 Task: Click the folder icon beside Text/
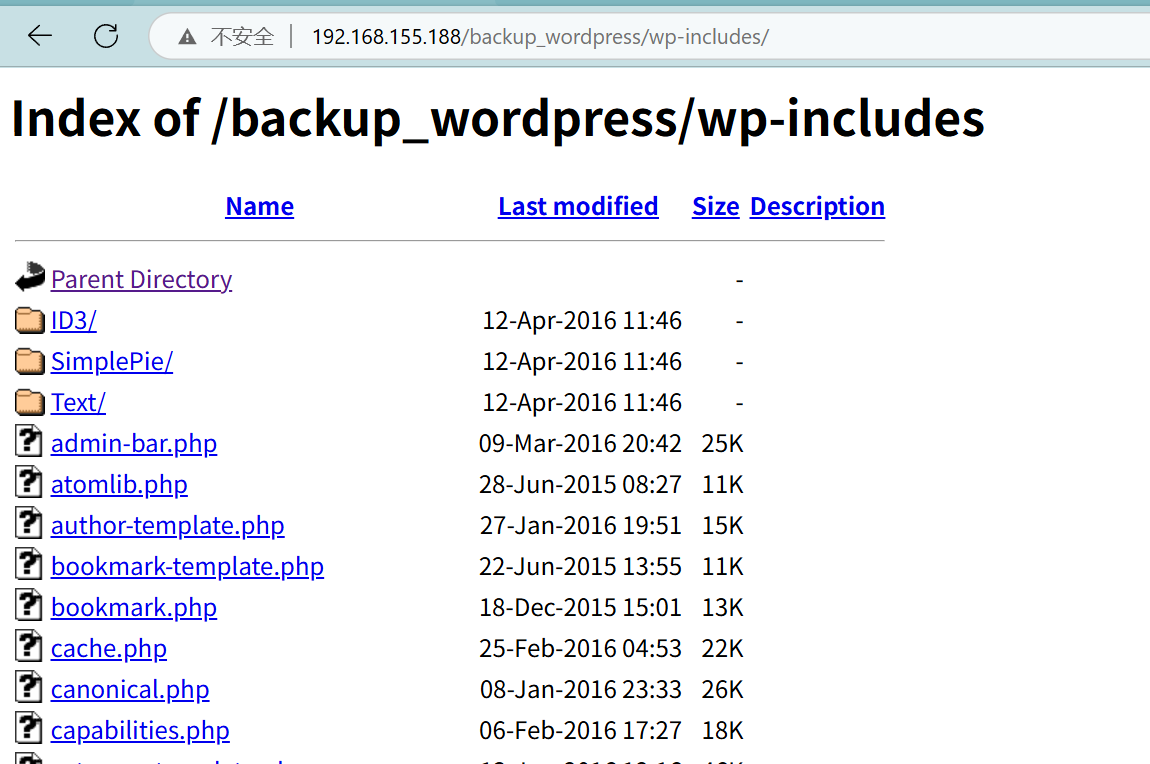[30, 402]
